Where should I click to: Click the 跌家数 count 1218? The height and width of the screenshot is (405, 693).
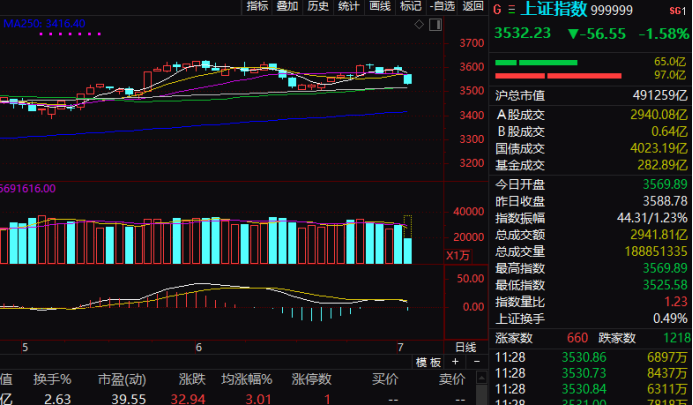click(x=677, y=338)
